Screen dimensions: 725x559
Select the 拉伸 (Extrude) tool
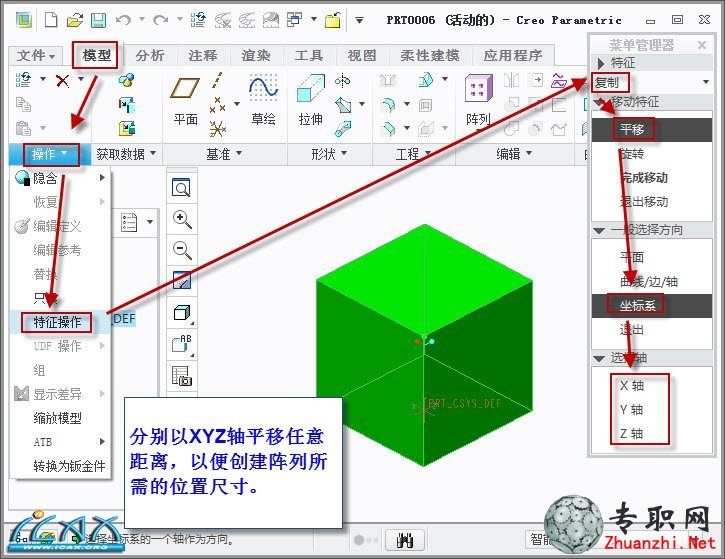311,100
